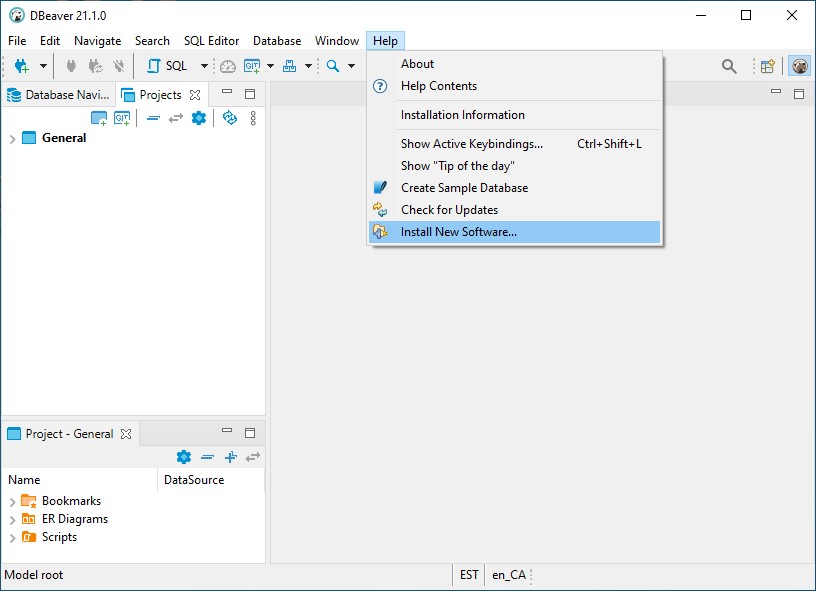This screenshot has width=816, height=591.
Task: Open SQL editor with the SQL button
Action: click(x=167, y=66)
